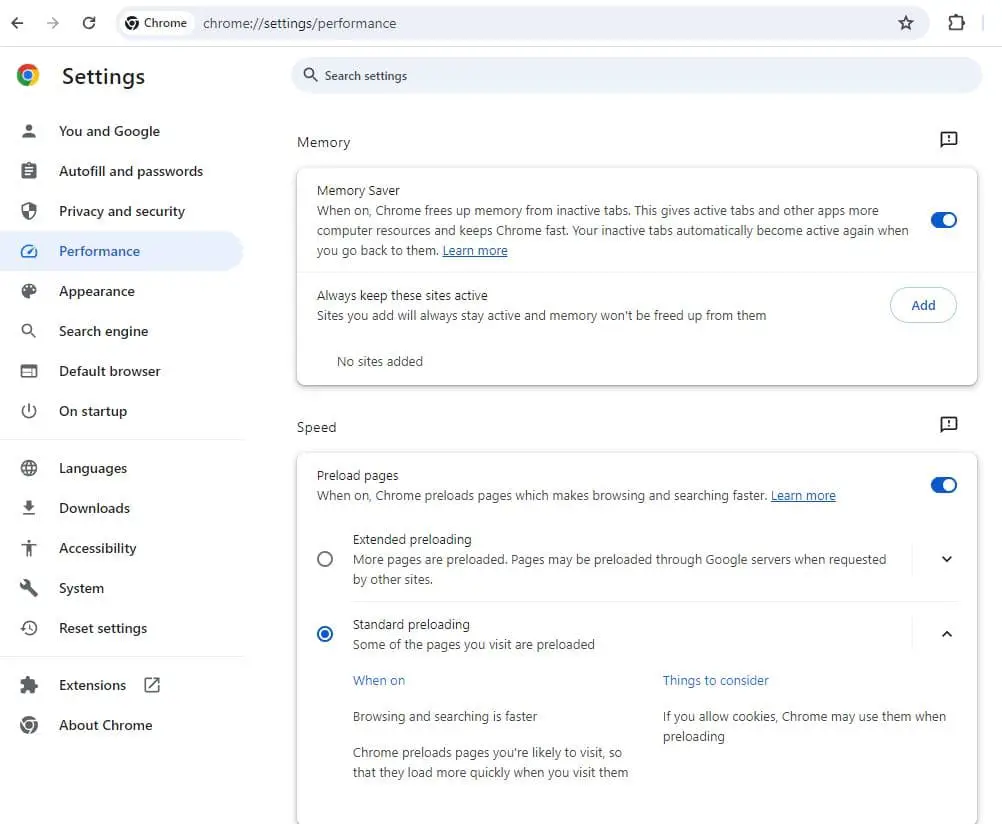Select the Standard preloading radio button
The width and height of the screenshot is (1002, 824).
pyautogui.click(x=325, y=634)
